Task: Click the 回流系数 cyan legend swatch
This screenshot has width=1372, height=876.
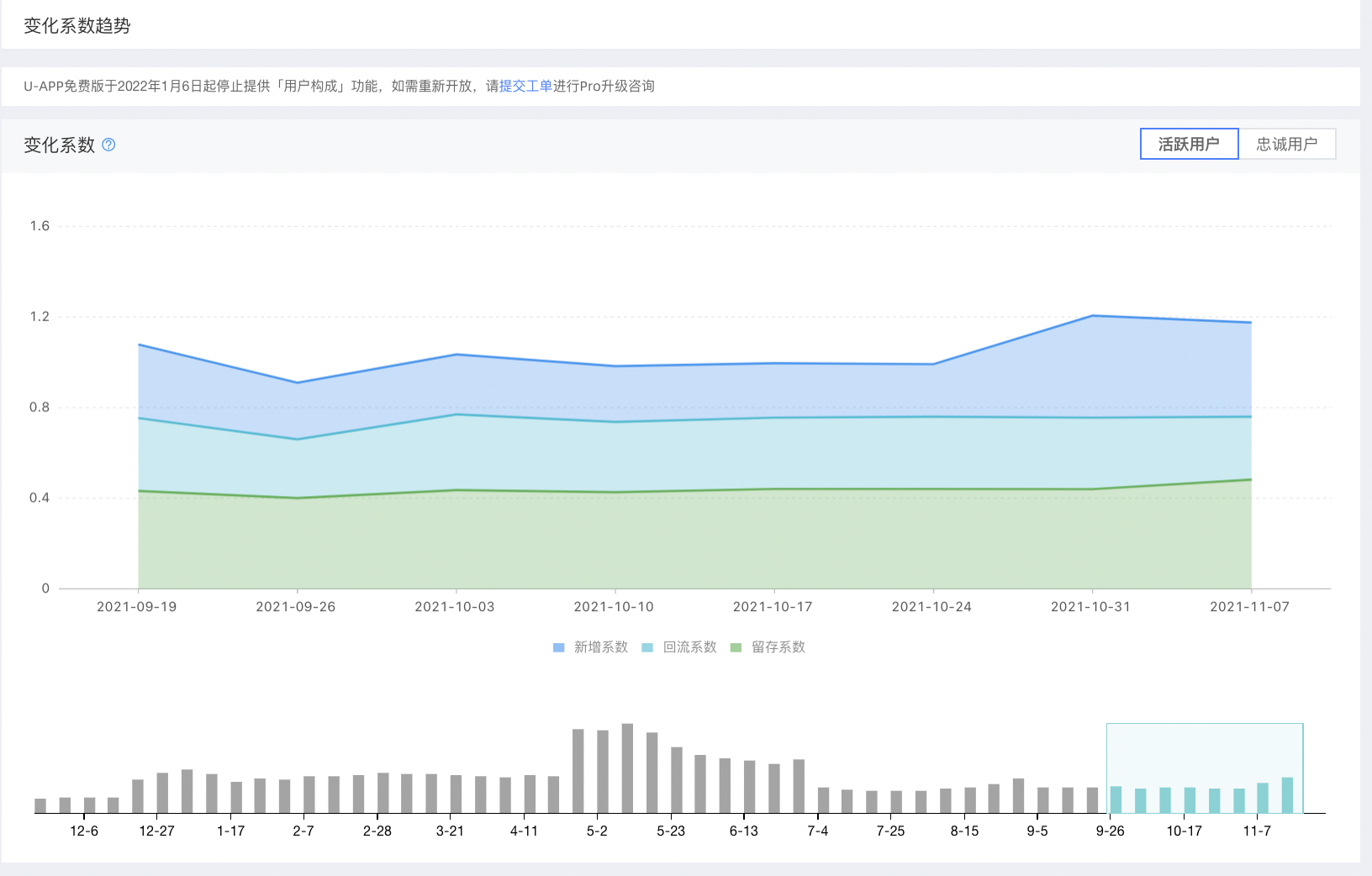Action: point(647,647)
